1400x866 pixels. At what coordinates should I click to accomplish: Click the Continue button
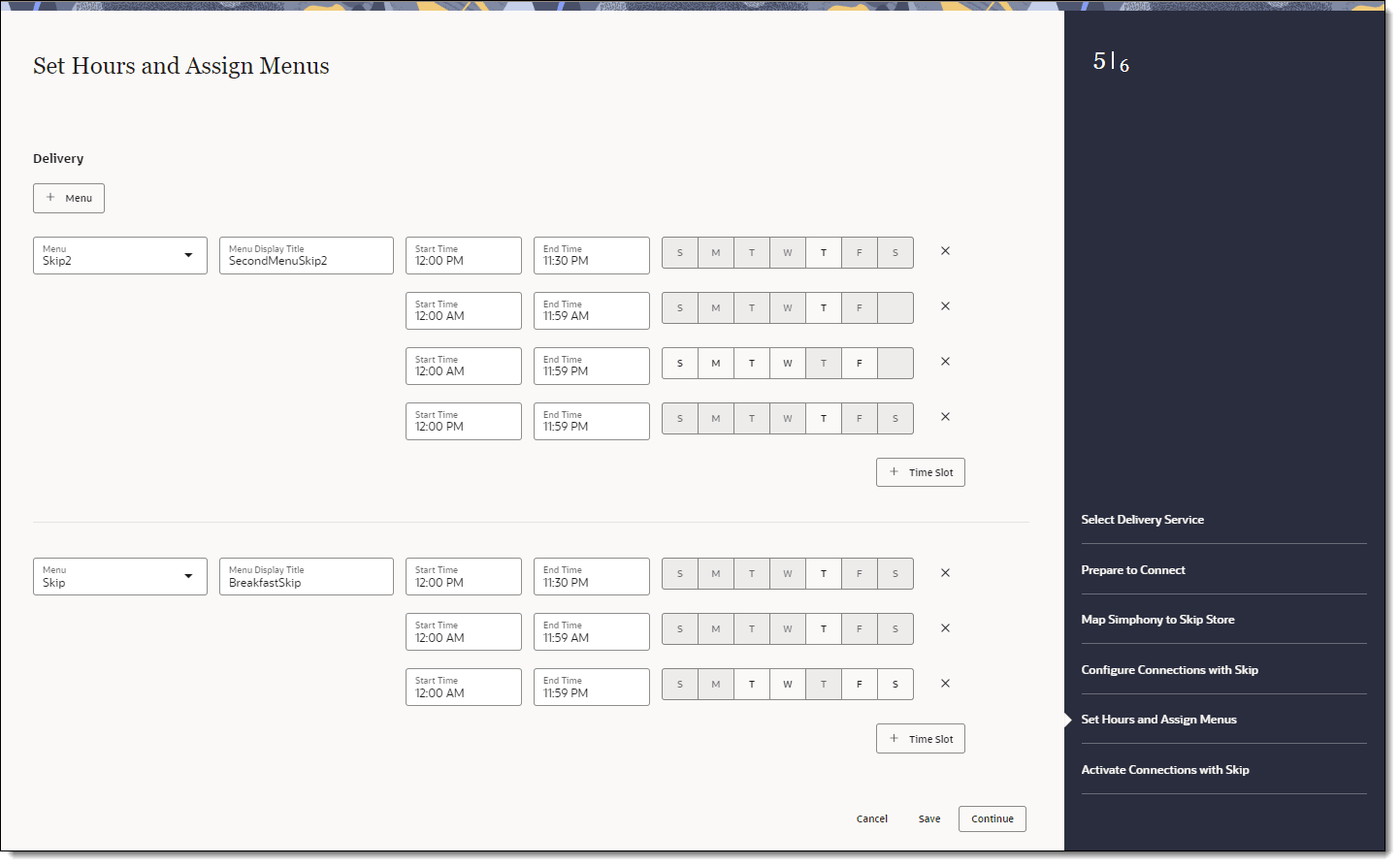coord(993,818)
